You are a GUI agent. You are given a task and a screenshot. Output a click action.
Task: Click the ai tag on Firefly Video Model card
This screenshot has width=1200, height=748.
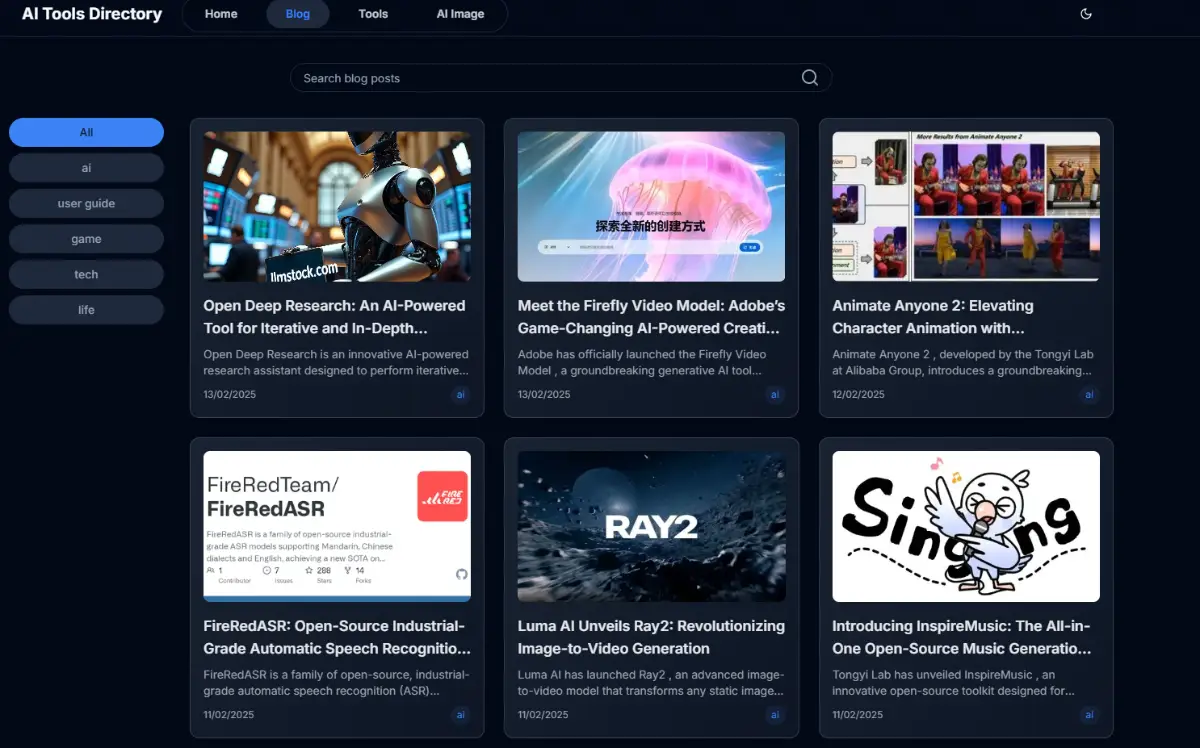tap(775, 394)
